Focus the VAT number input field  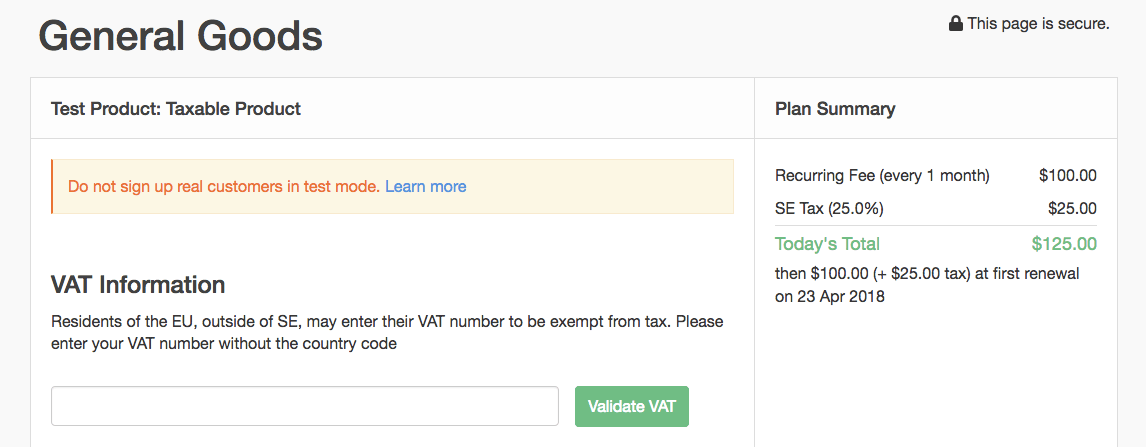[x=304, y=406]
